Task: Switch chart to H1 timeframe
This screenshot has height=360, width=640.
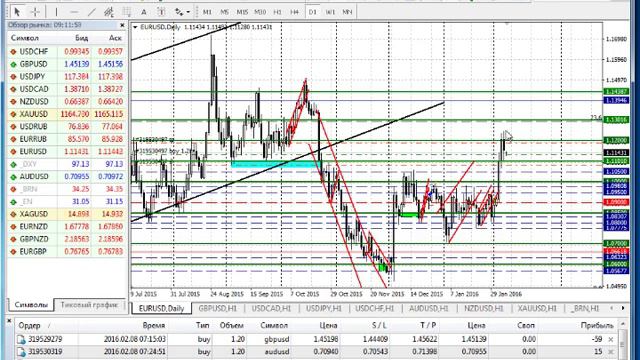Action: coord(278,12)
